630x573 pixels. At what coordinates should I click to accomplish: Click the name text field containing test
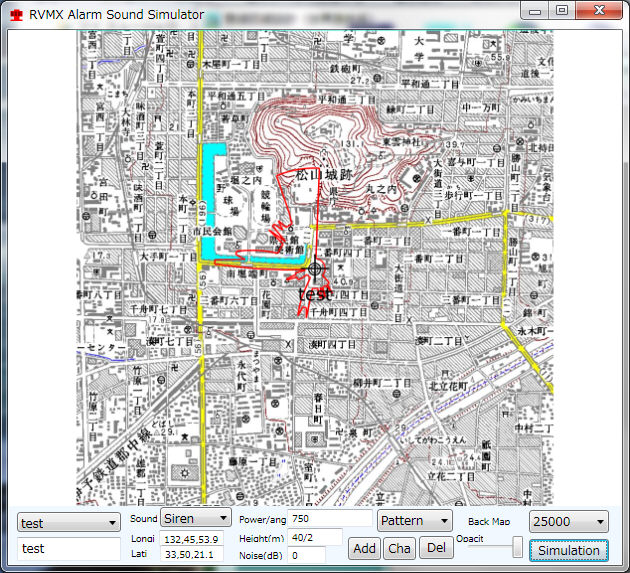(x=69, y=548)
